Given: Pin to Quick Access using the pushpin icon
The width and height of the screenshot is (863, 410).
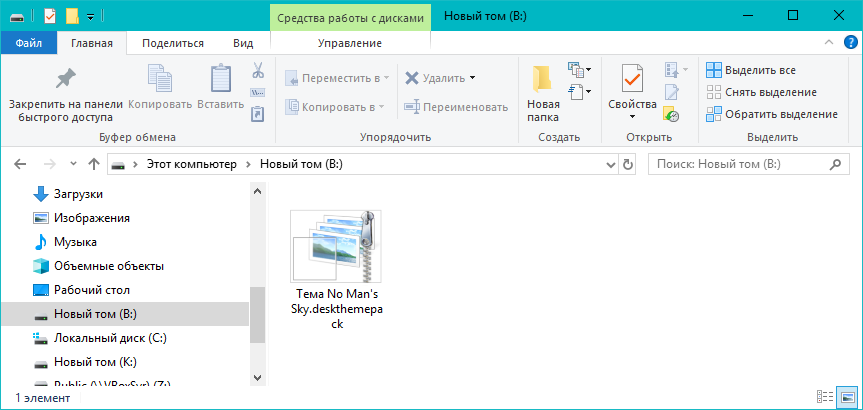Looking at the screenshot, I should point(65,80).
